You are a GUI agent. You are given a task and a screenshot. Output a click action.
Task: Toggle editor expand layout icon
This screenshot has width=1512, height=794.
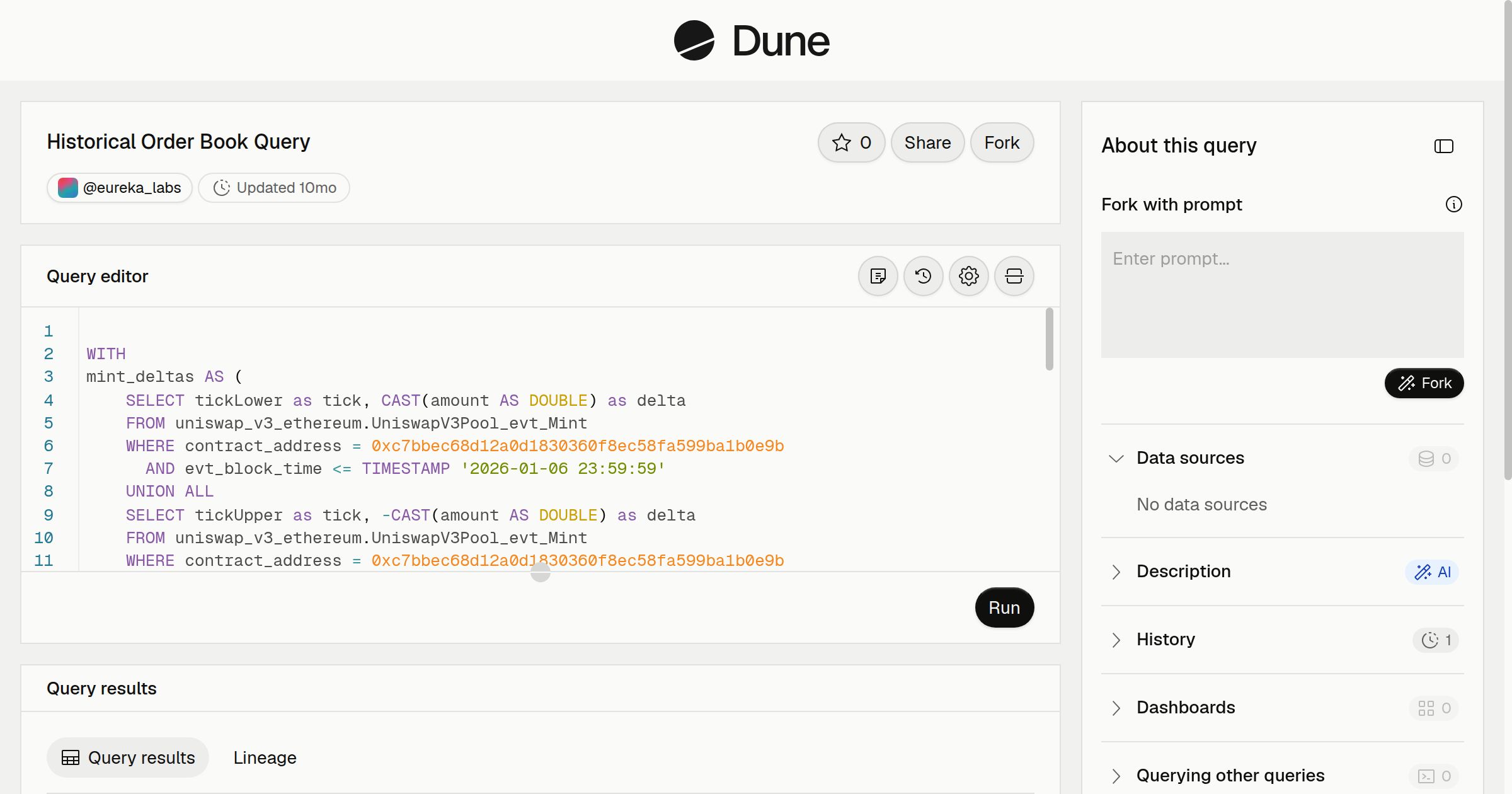(x=1014, y=276)
